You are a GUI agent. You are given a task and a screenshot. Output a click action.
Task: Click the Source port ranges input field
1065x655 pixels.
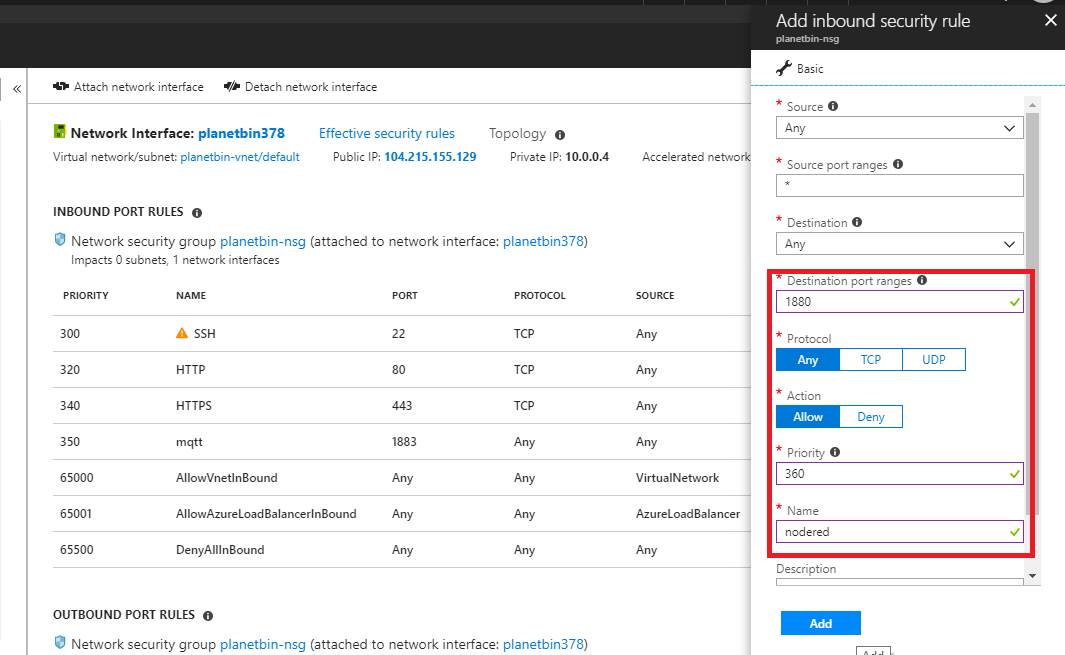pyautogui.click(x=899, y=185)
